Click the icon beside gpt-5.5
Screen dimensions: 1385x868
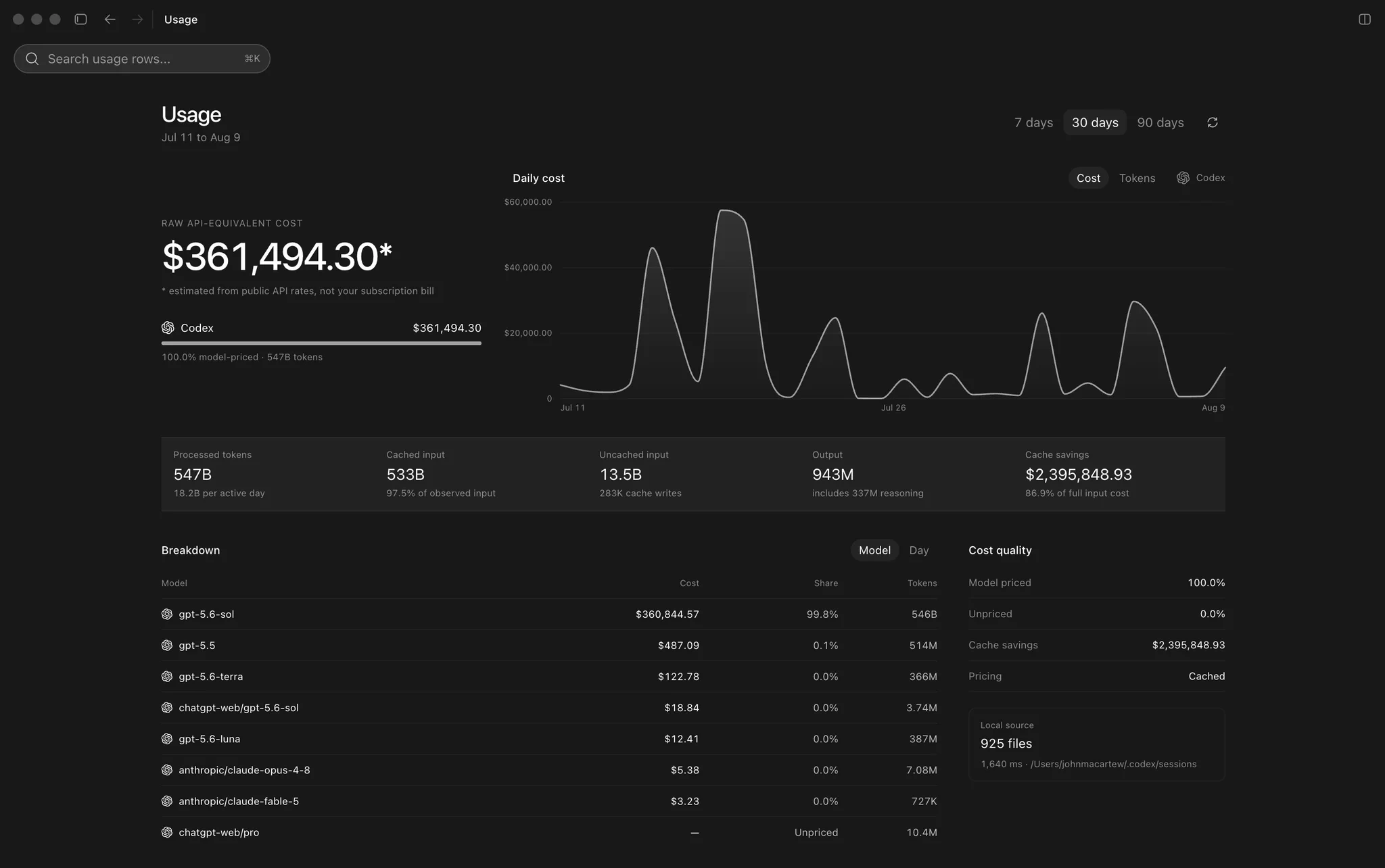coord(167,646)
